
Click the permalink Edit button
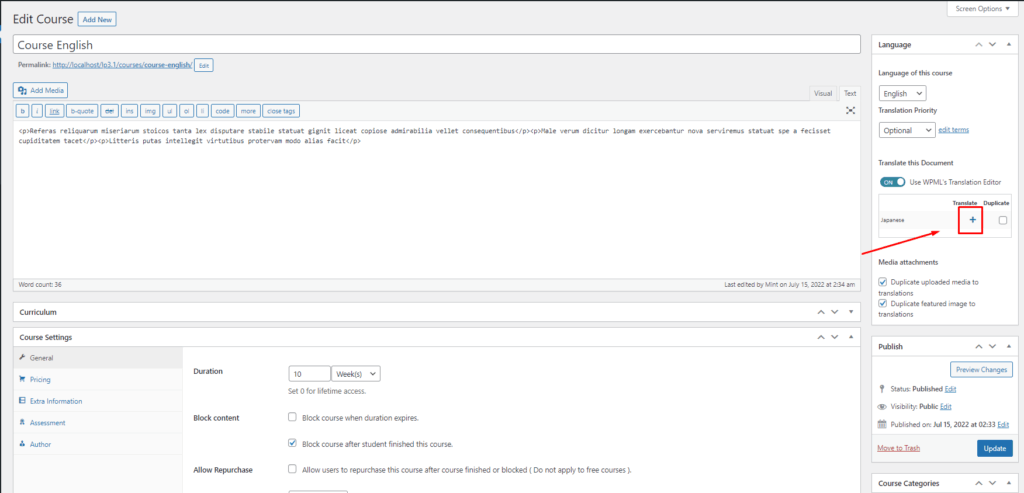click(204, 65)
